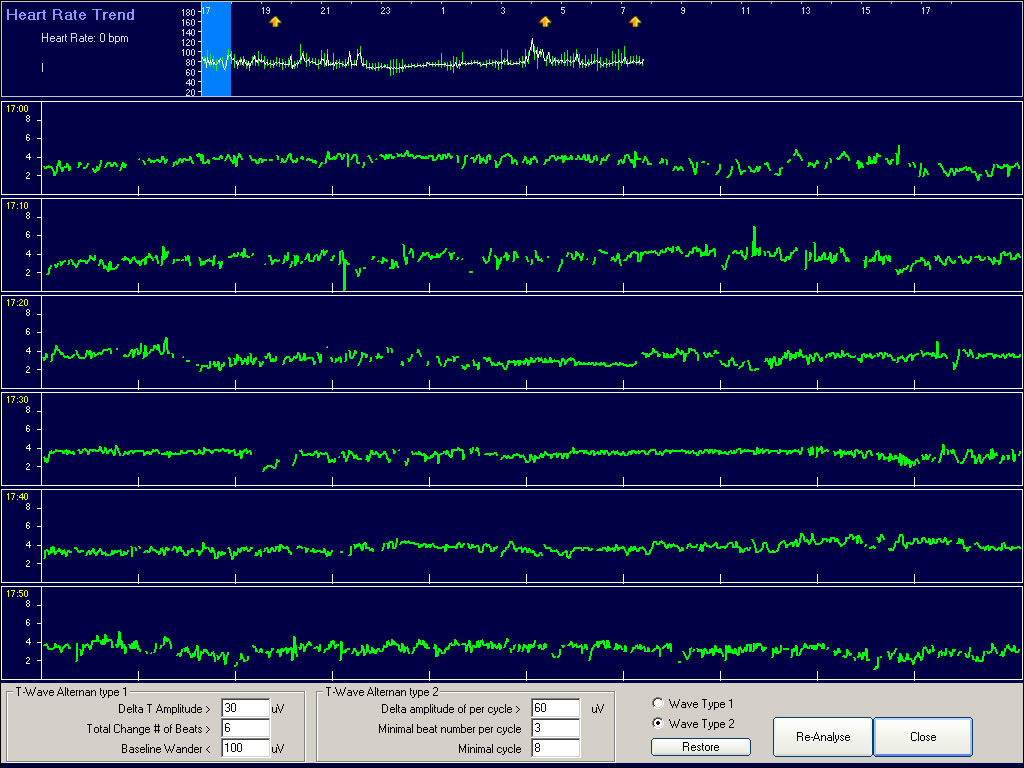Click the orange arrow marker near 5:00

click(x=544, y=20)
